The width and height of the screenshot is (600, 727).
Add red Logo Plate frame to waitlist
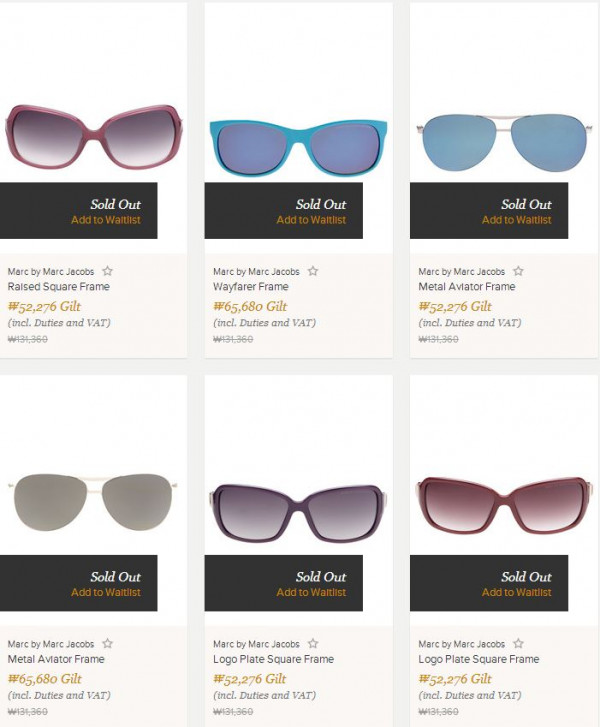517,592
